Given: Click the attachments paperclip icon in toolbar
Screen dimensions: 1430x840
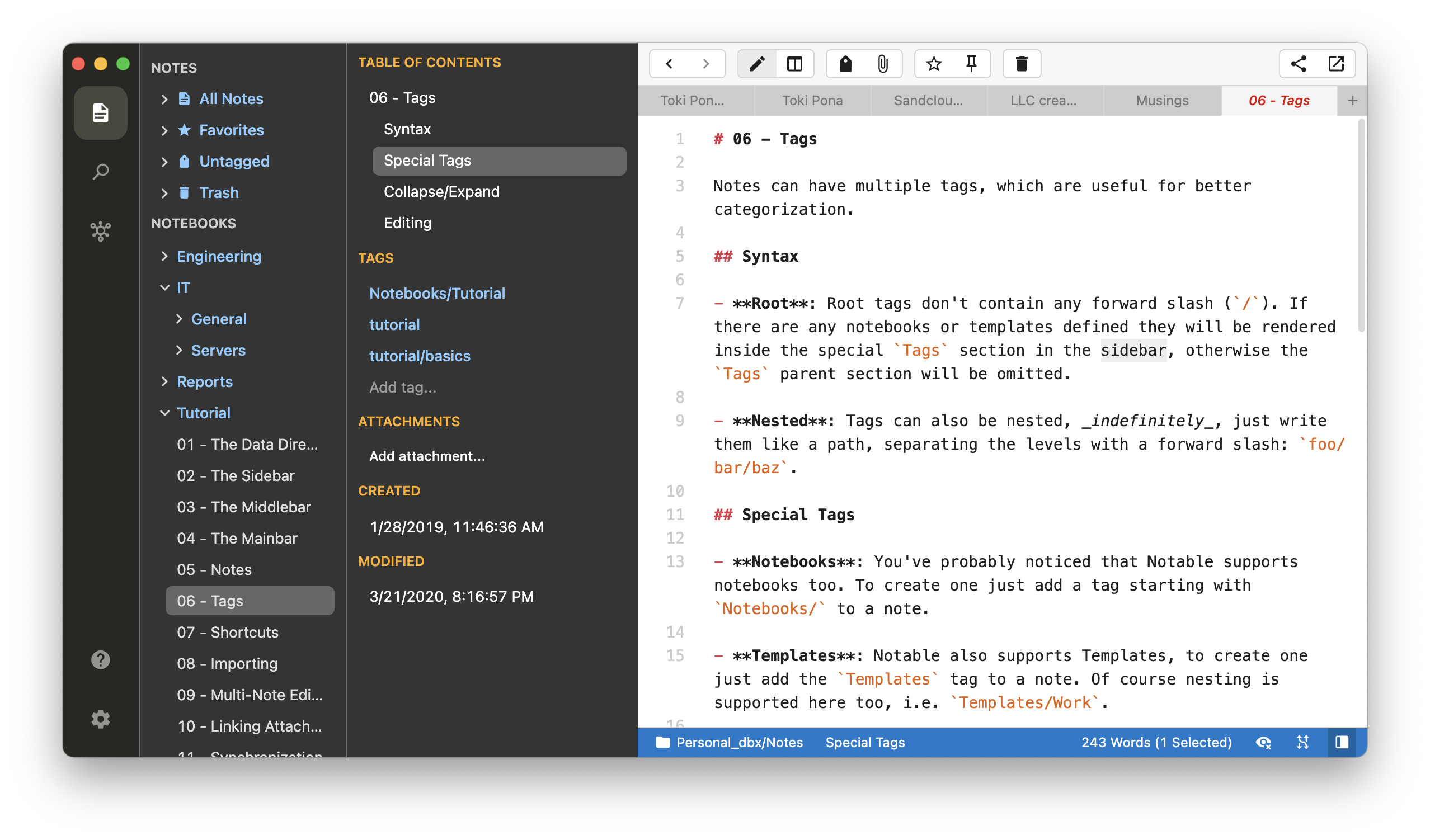Looking at the screenshot, I should point(882,64).
